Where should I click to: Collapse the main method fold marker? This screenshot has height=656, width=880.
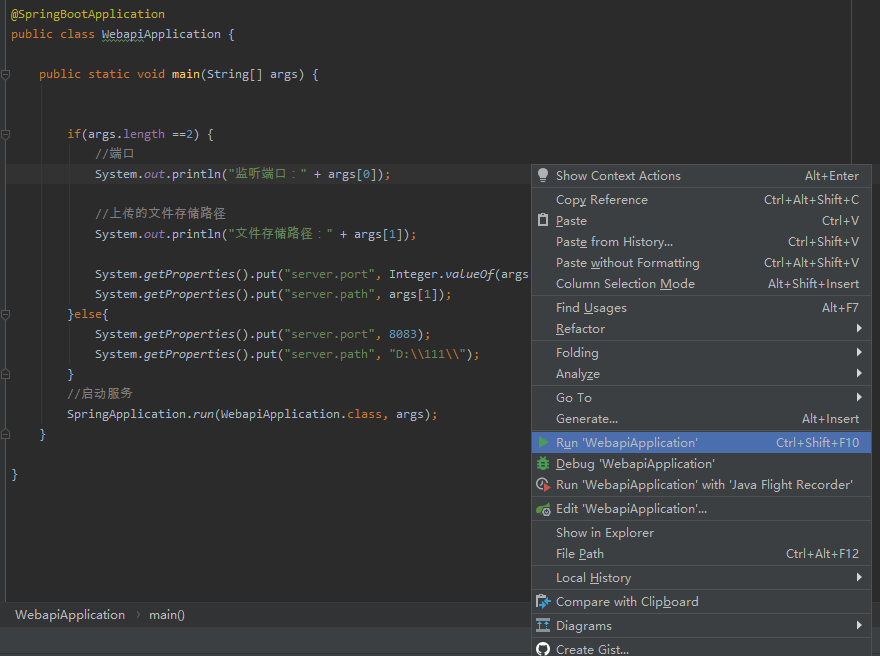pyautogui.click(x=6, y=74)
